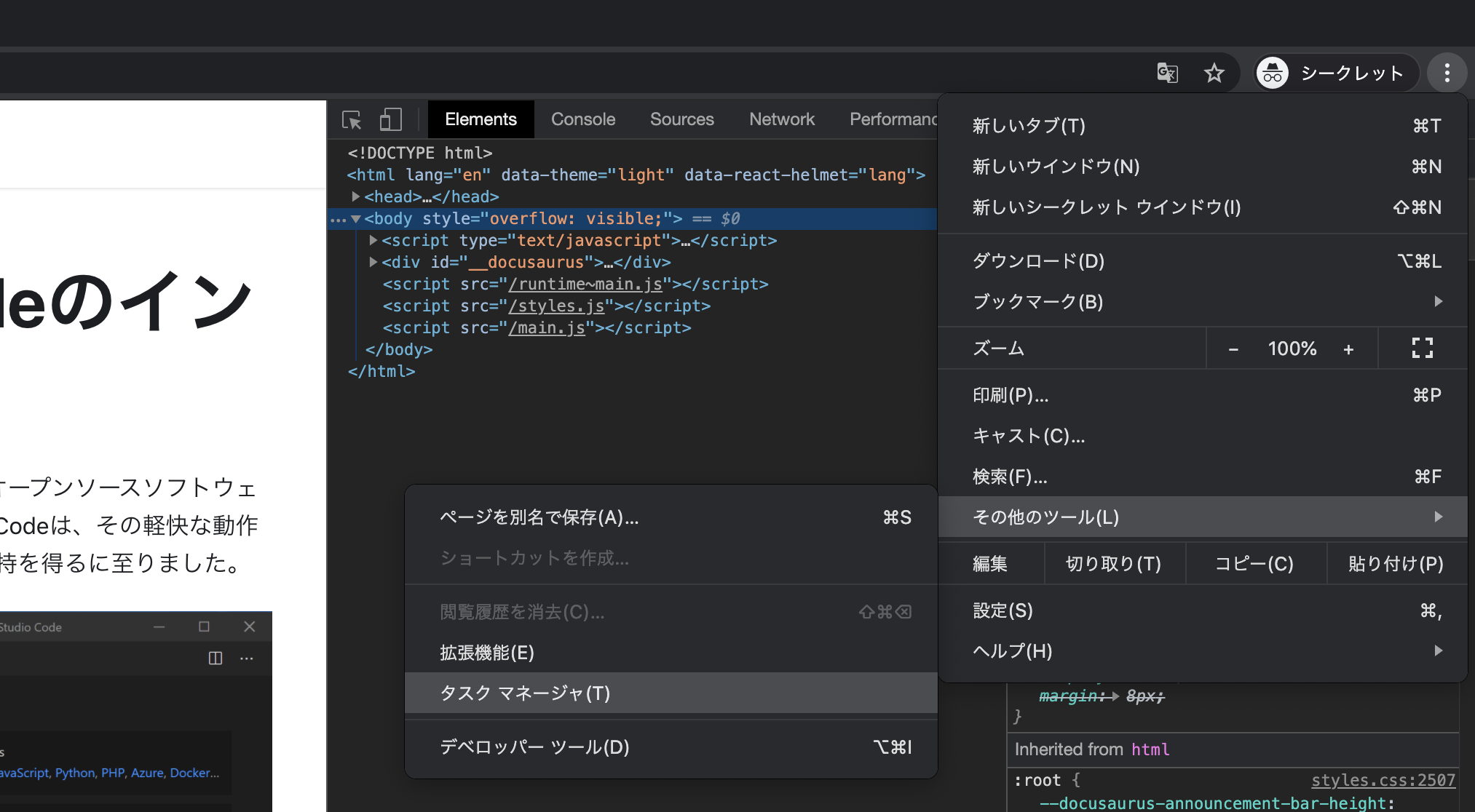
Task: Open the translate page icon in address bar
Action: (1166, 72)
